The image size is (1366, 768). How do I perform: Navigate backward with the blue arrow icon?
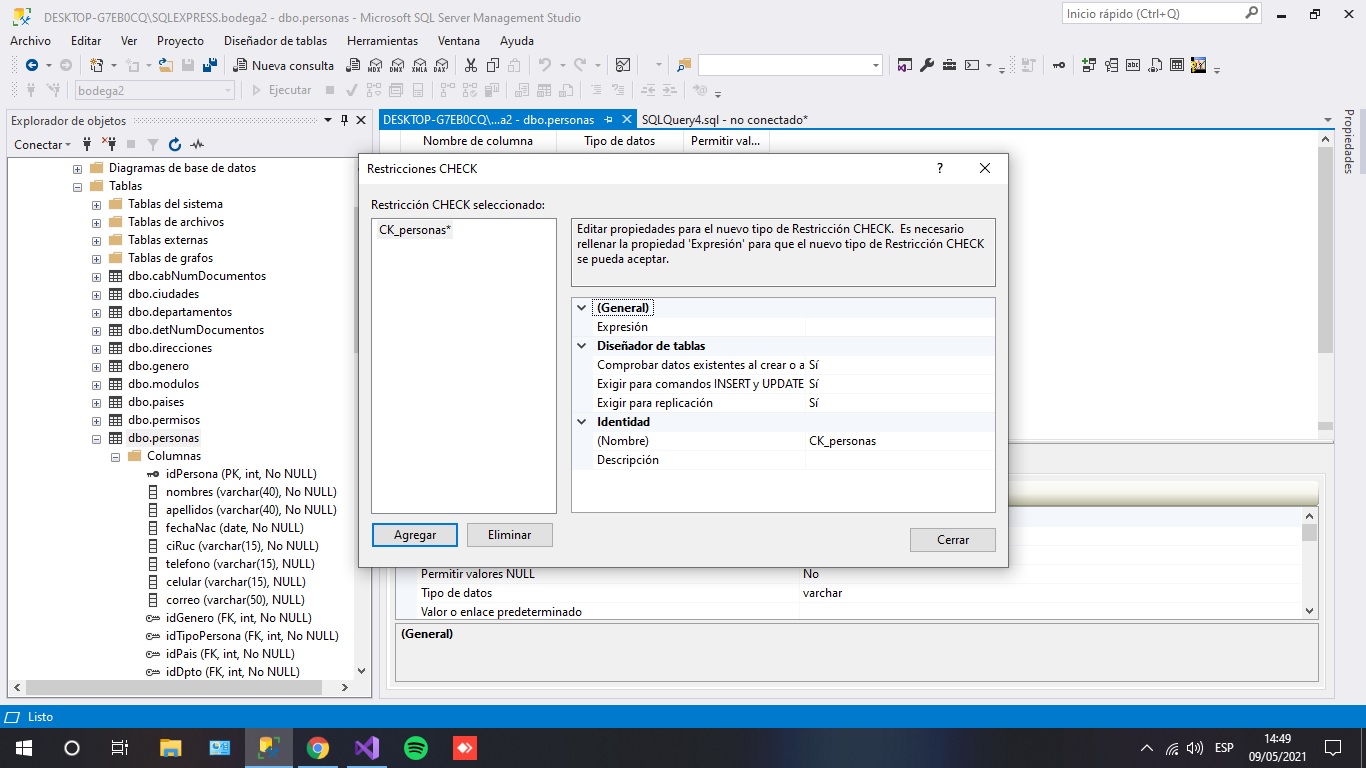point(32,65)
